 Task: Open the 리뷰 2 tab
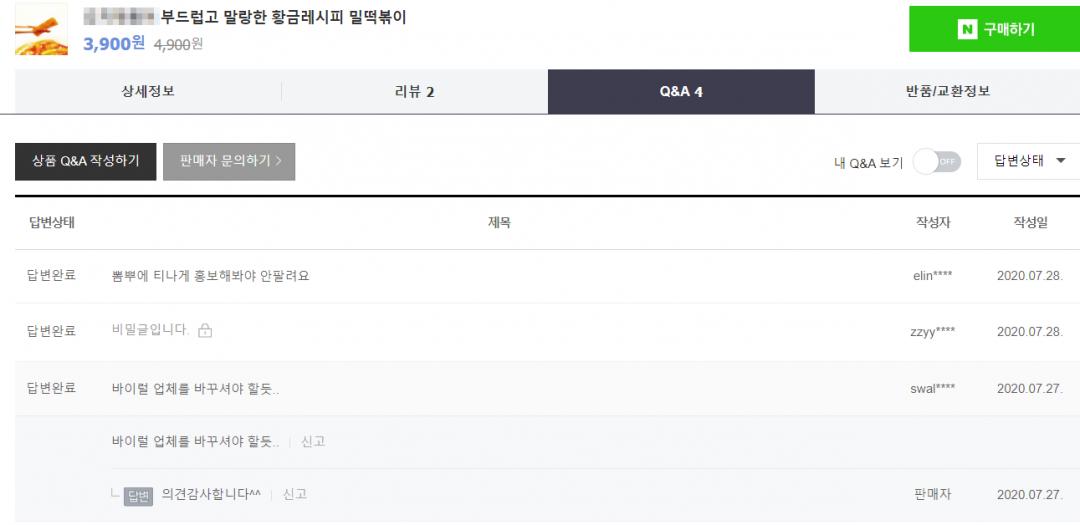(415, 92)
